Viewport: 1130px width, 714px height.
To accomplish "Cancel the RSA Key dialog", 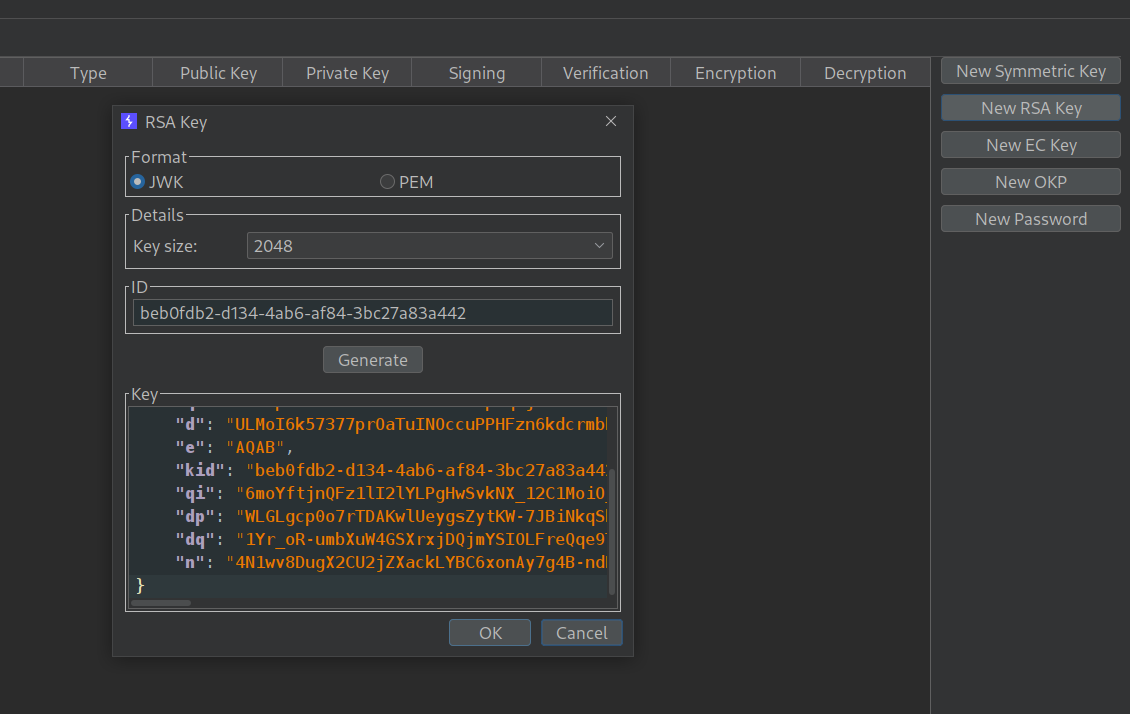I will click(x=581, y=633).
